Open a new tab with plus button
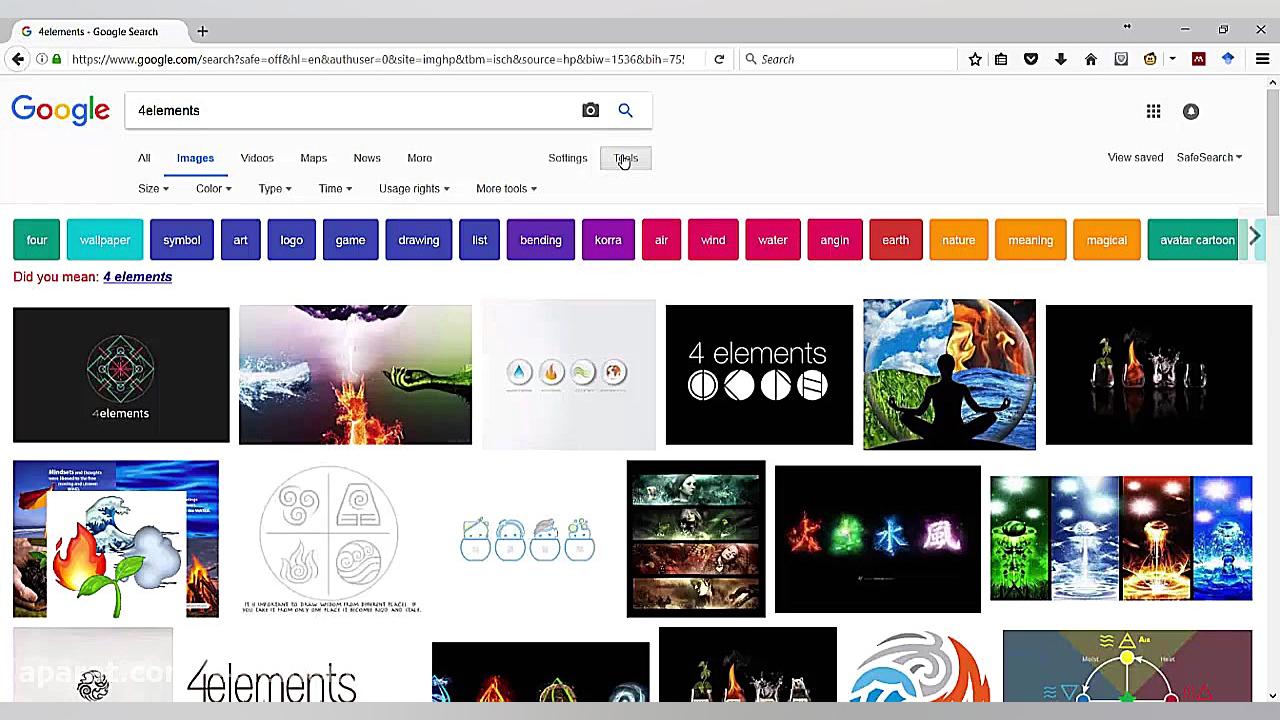The height and width of the screenshot is (720, 1280). (x=202, y=31)
